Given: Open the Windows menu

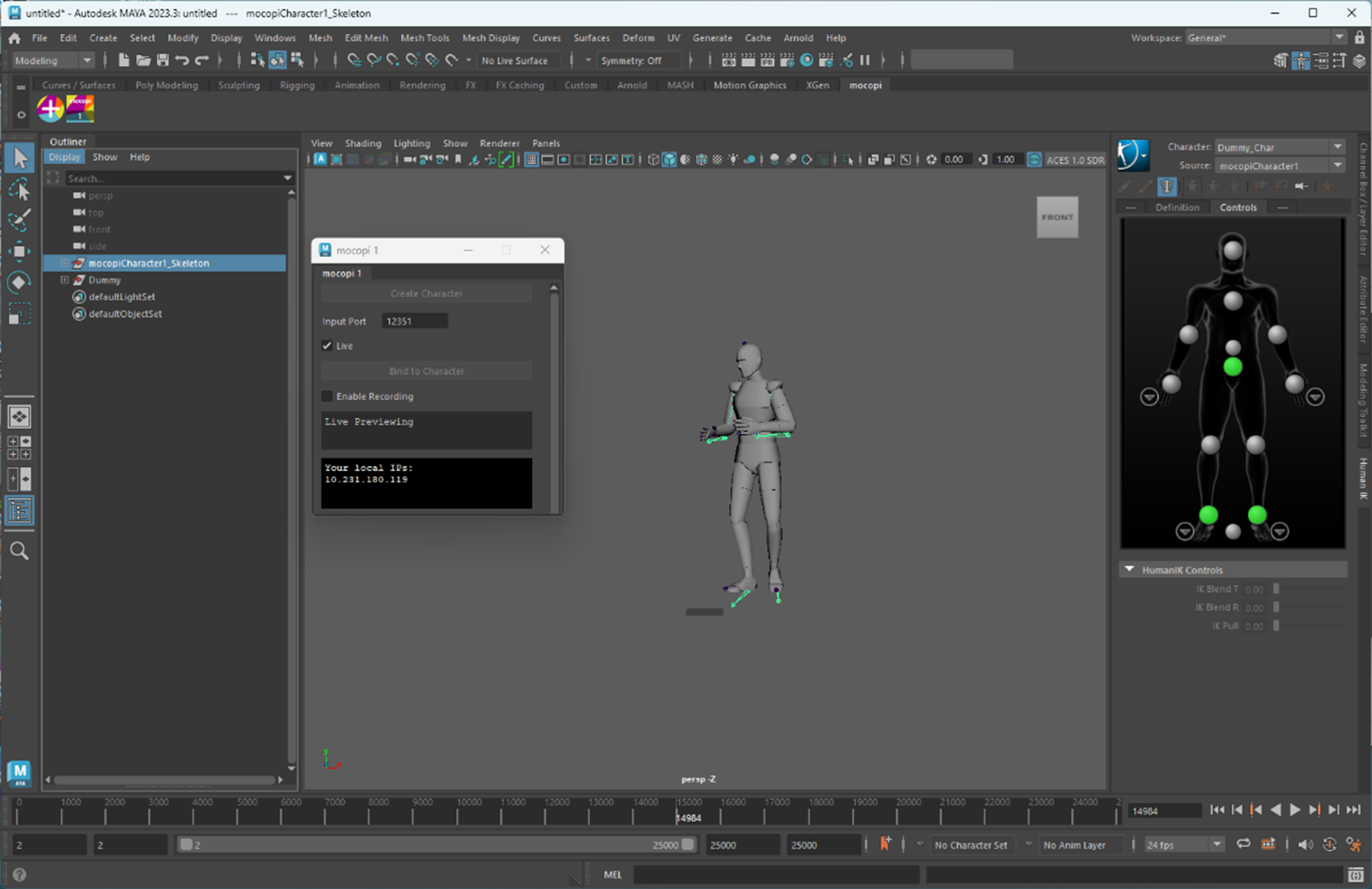Looking at the screenshot, I should tap(274, 38).
